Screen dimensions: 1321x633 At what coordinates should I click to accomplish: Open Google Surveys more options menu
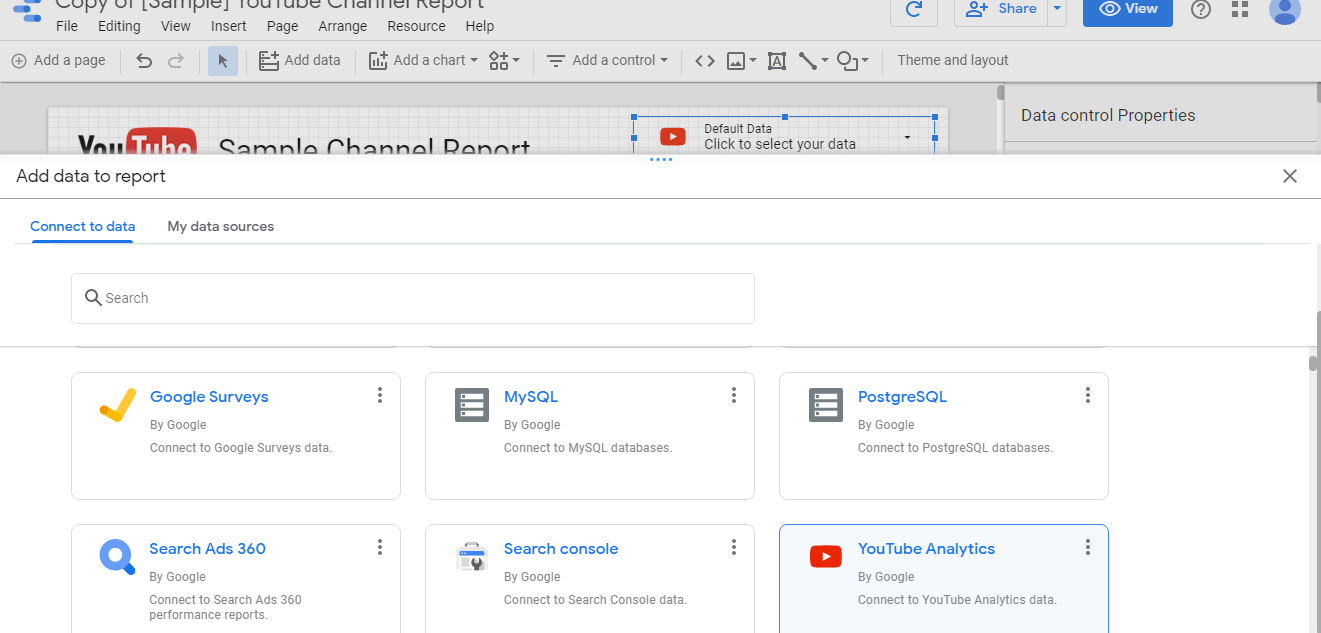click(x=380, y=395)
